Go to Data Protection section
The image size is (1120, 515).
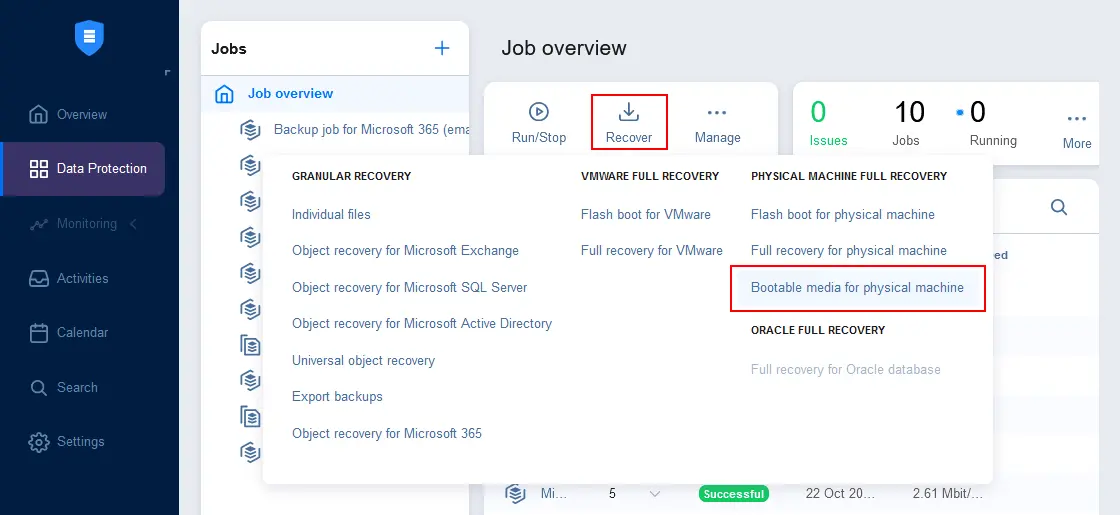point(84,169)
